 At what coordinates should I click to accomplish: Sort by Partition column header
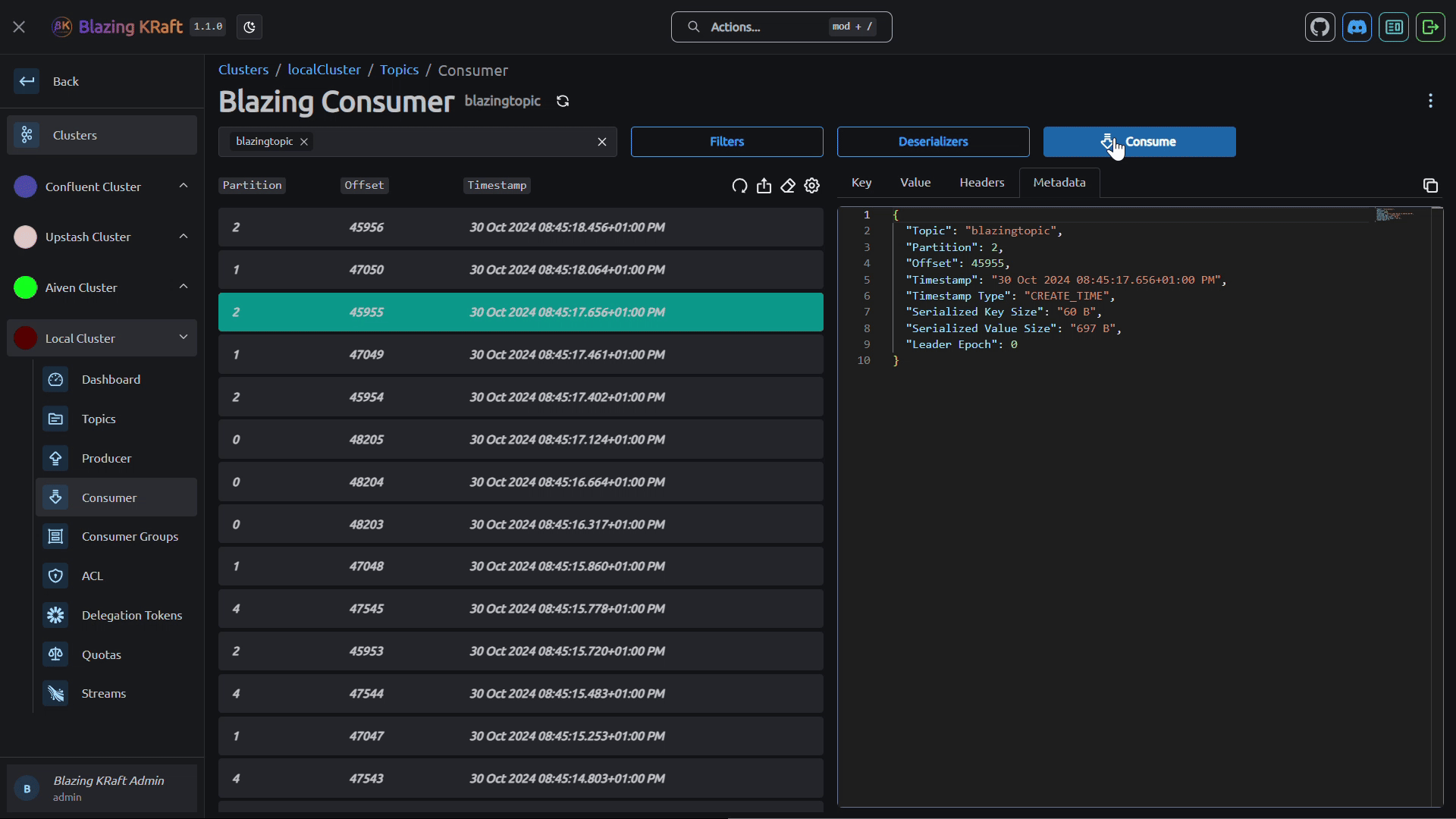pyautogui.click(x=252, y=186)
